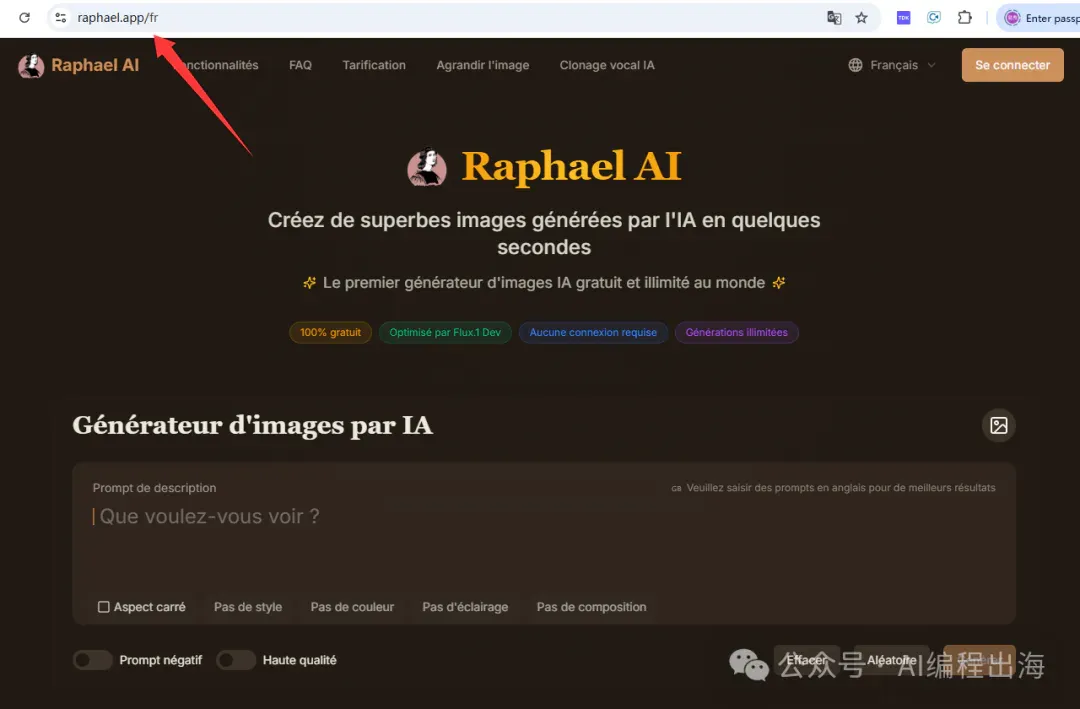Click the Raphael AI navbar brand text
Screen dimensions: 1080x709
pos(95,65)
